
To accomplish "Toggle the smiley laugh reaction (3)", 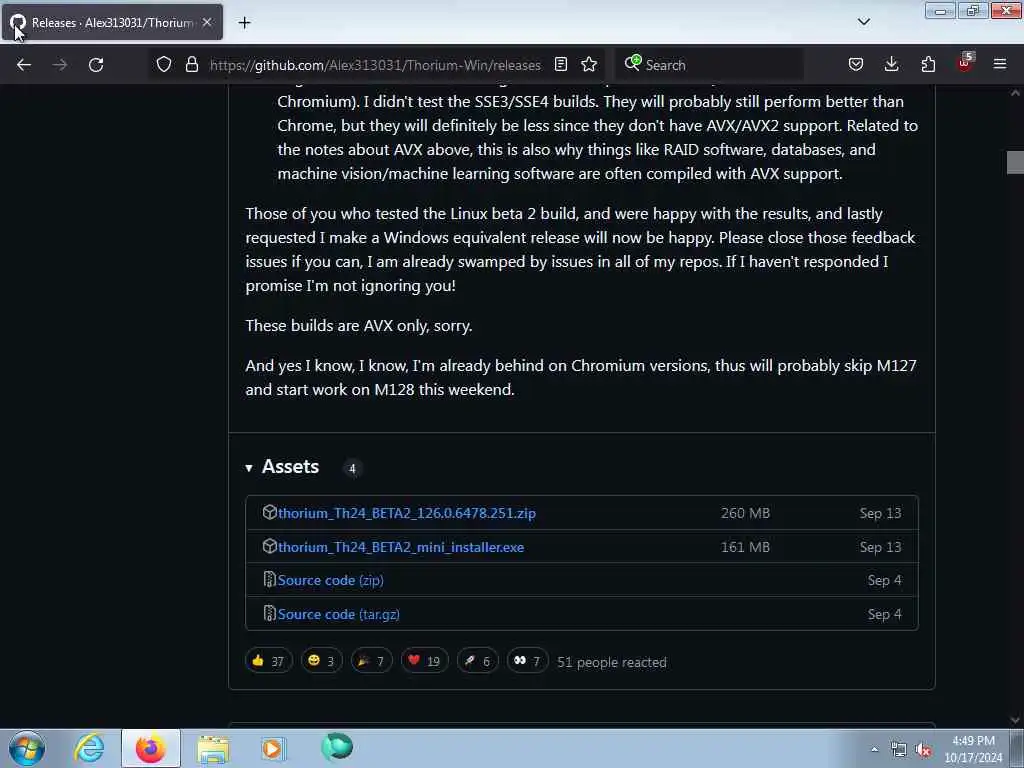I will [x=321, y=661].
